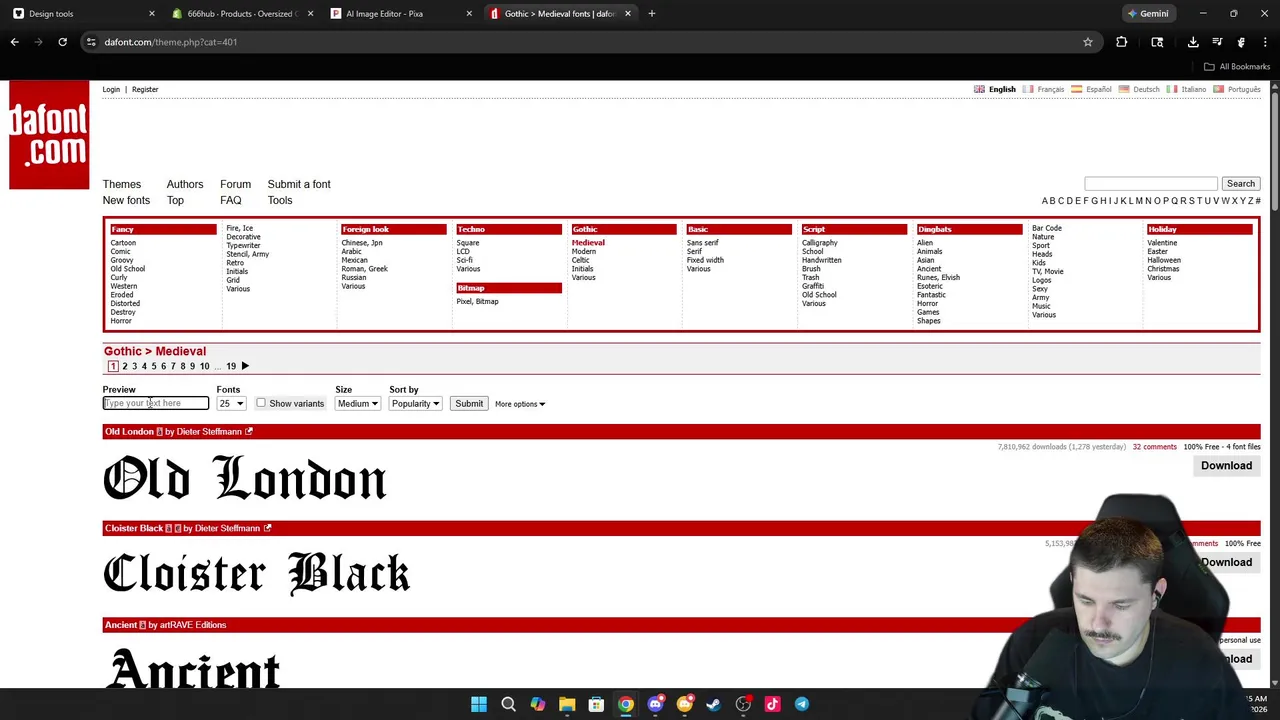Open the Holiday category header
Screen dimensions: 1280x720
pyautogui.click(x=1199, y=229)
